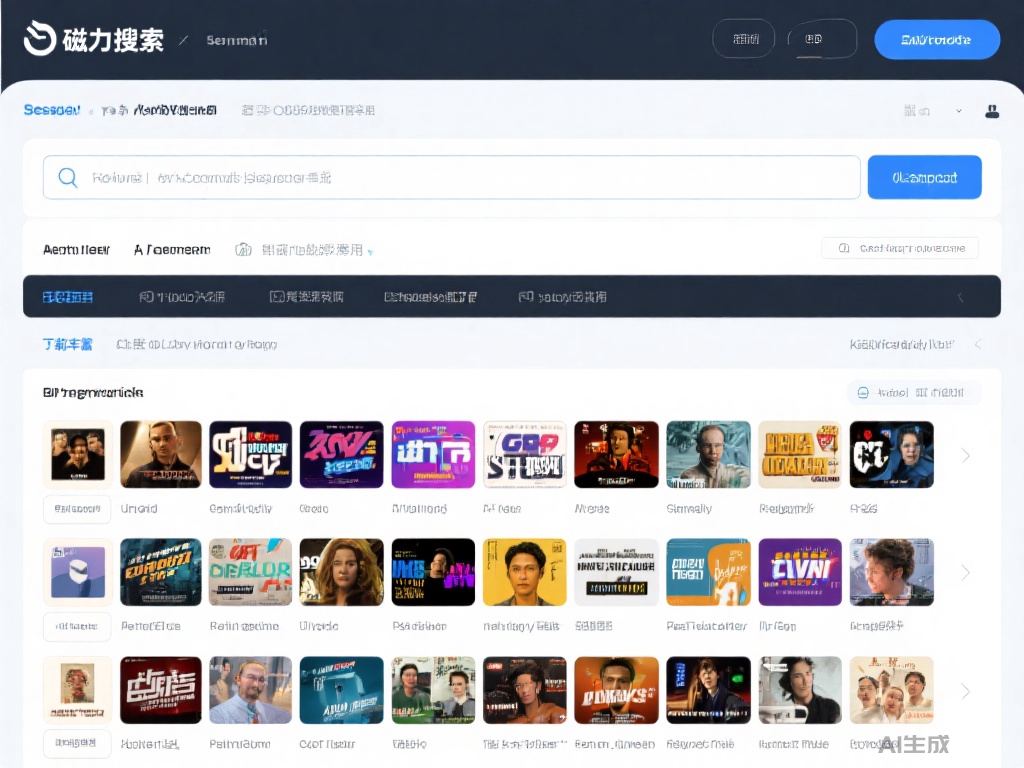Open the teal thumbnail of man with glasses
Viewport: 1024px width, 768px height.
tap(708, 455)
